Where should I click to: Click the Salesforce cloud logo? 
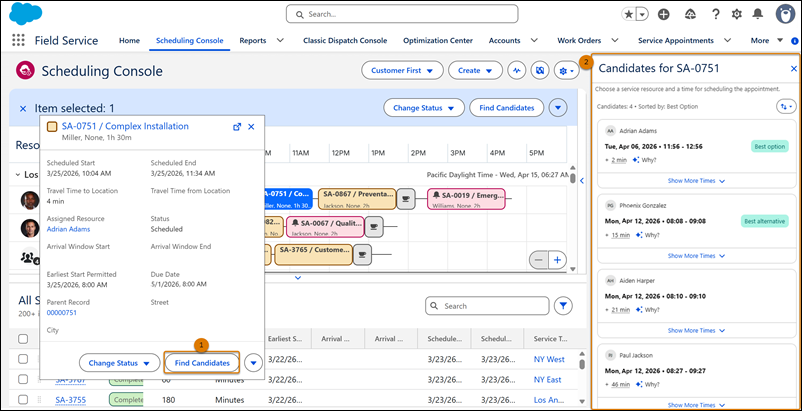(x=26, y=13)
